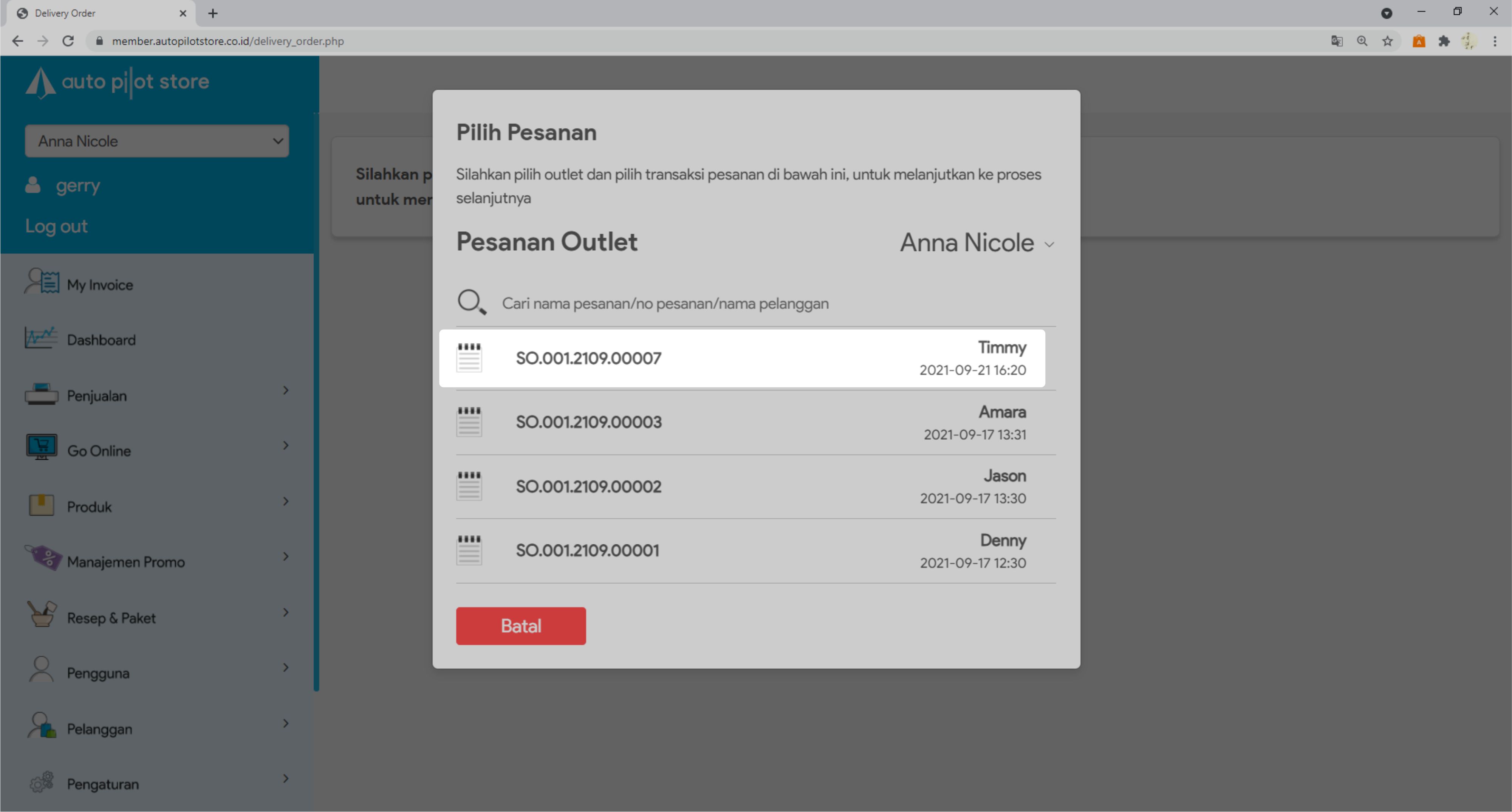Click the Resep & Paket mortar icon
Screen dimensions: 1512x812
[x=41, y=615]
